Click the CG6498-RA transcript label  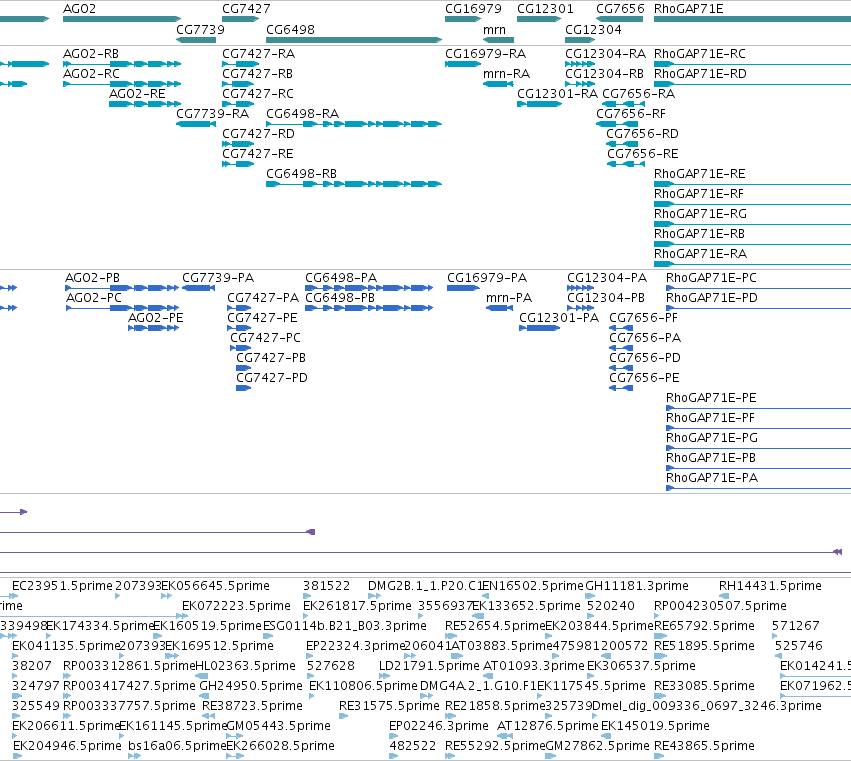click(303, 114)
